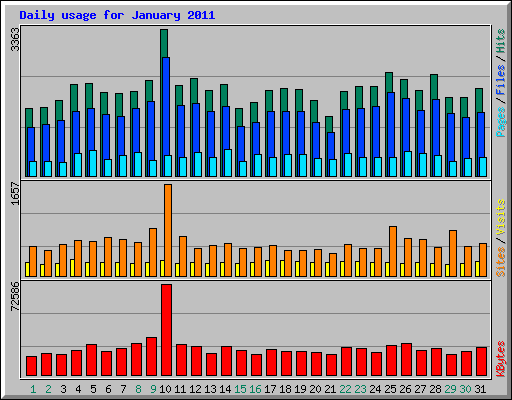
Task: Click day 18 on the x-axis
Action: click(x=285, y=389)
